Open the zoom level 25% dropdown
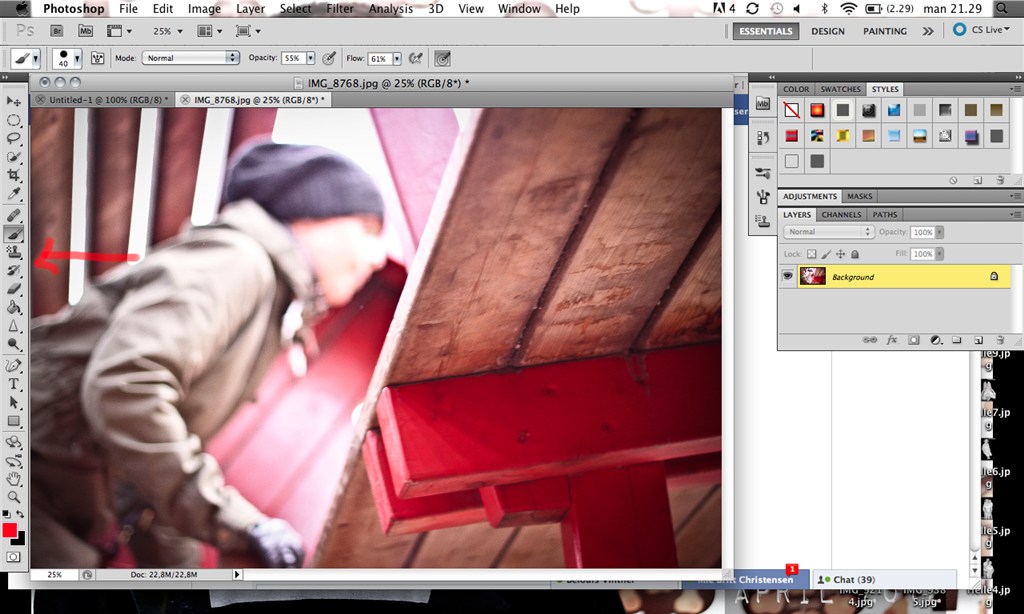Viewport: 1024px width, 614px height. pyautogui.click(x=168, y=31)
